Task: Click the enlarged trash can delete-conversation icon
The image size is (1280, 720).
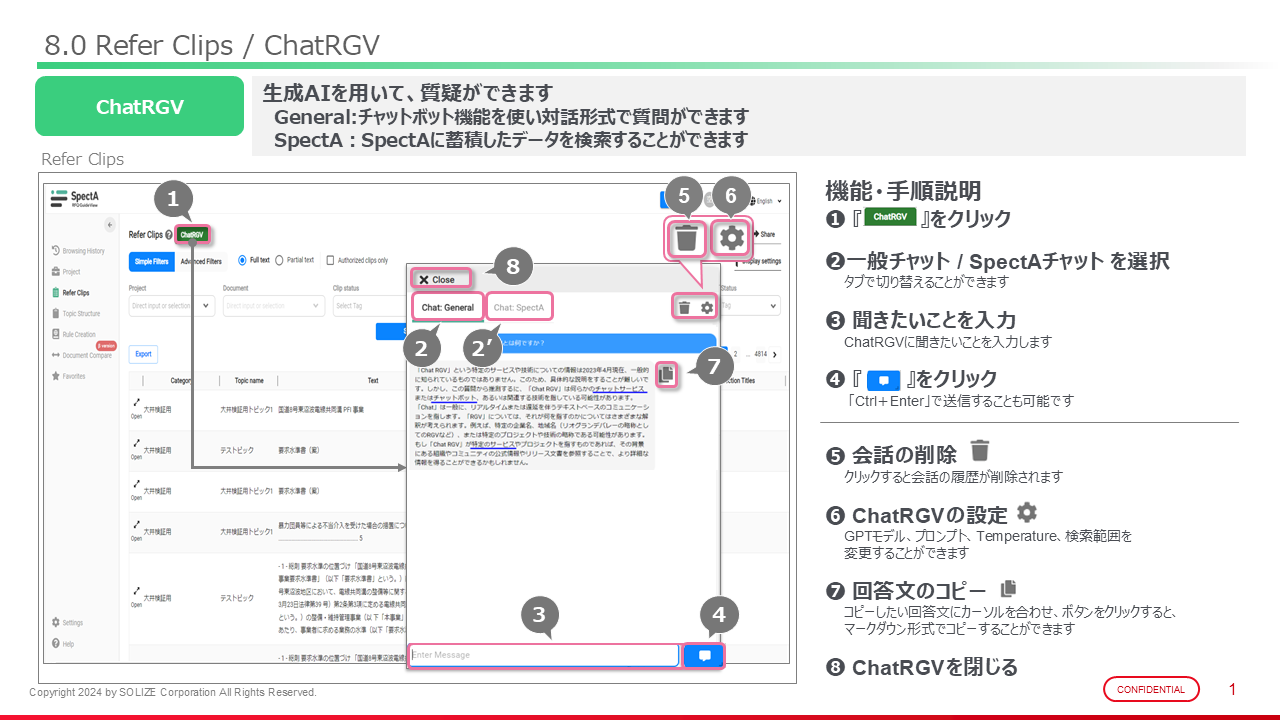Action: [686, 239]
